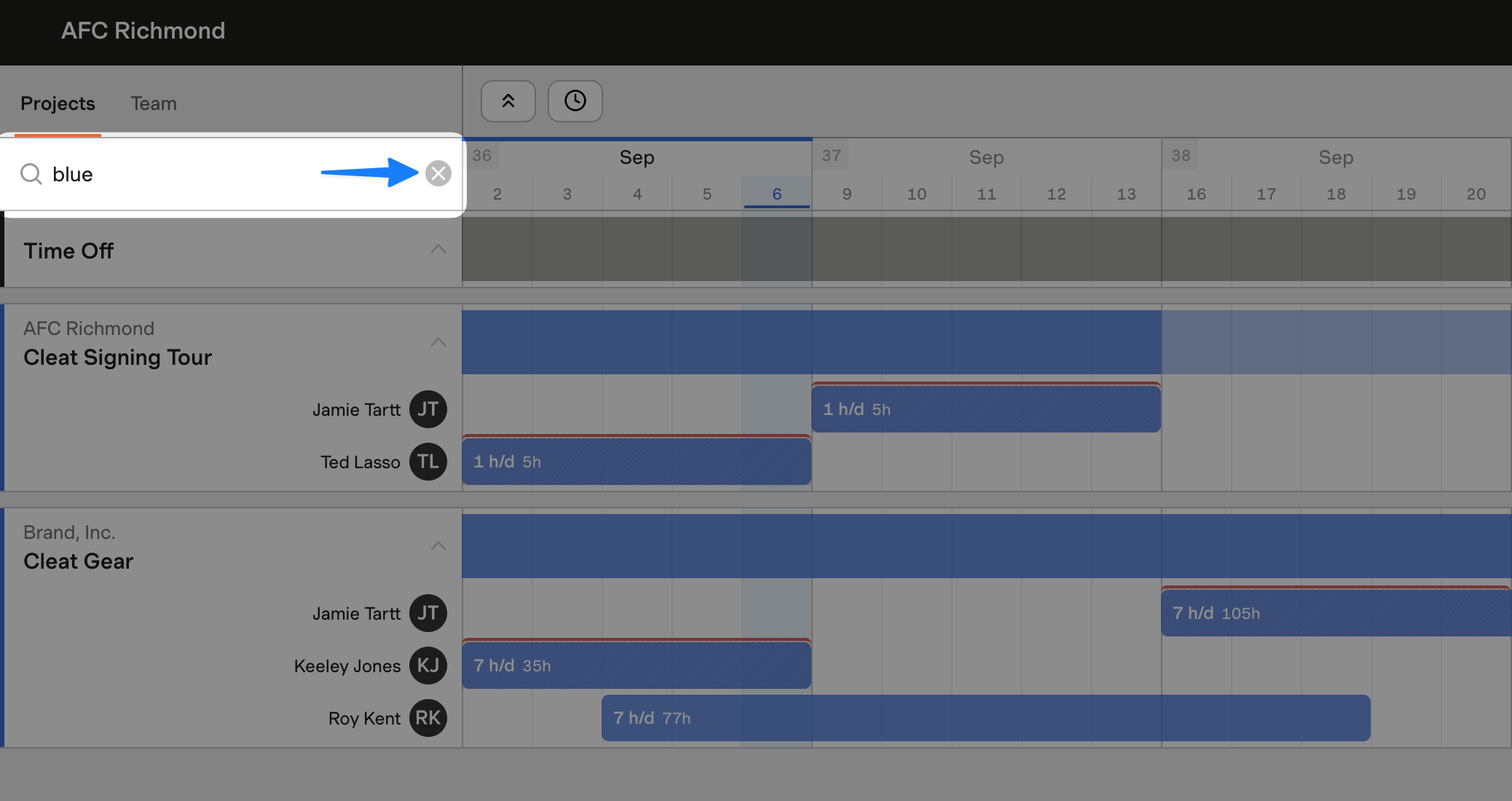Click Roy Kent's name label
The height and width of the screenshot is (801, 1512).
coord(364,719)
